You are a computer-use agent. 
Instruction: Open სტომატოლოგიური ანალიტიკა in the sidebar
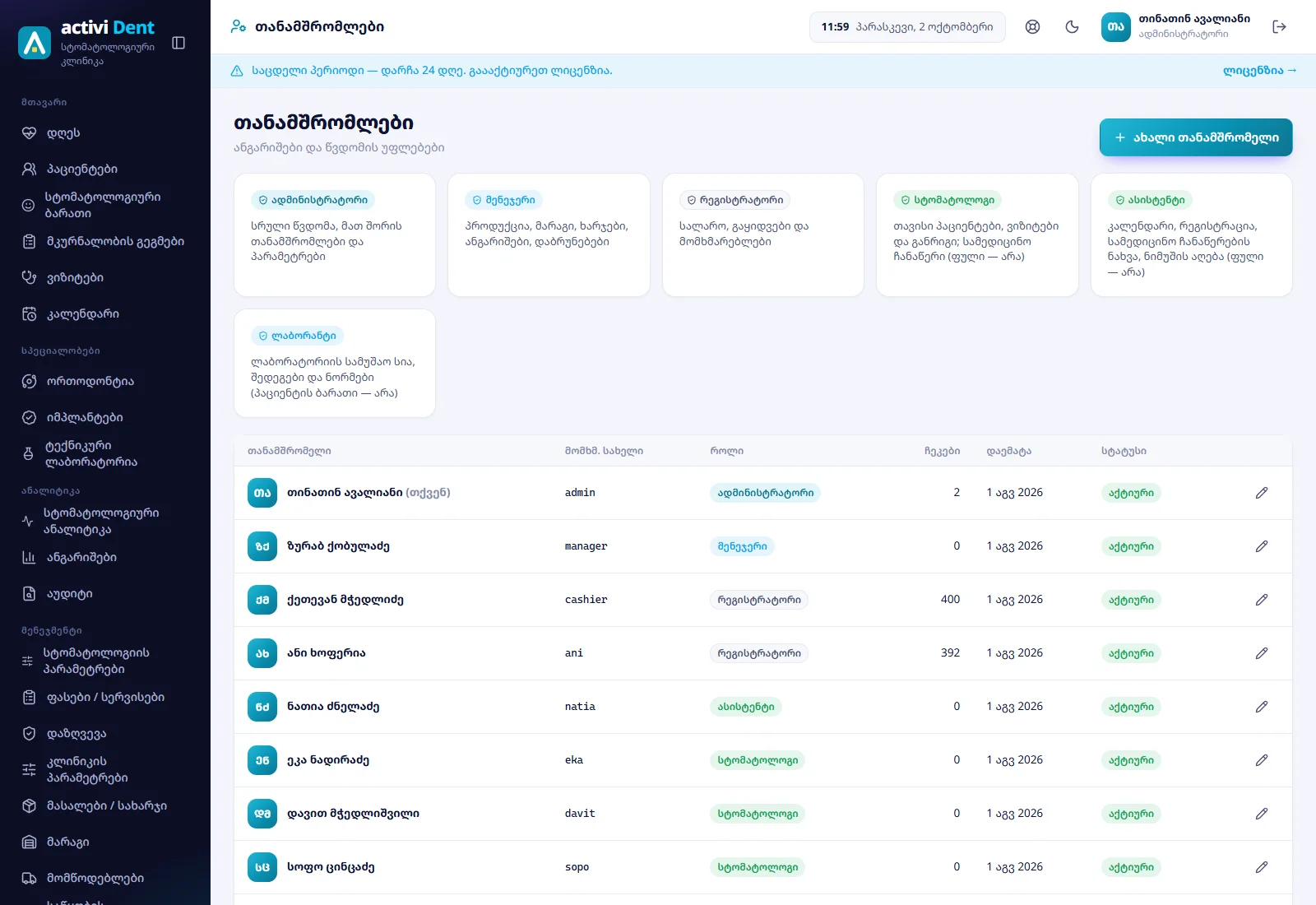tap(105, 522)
